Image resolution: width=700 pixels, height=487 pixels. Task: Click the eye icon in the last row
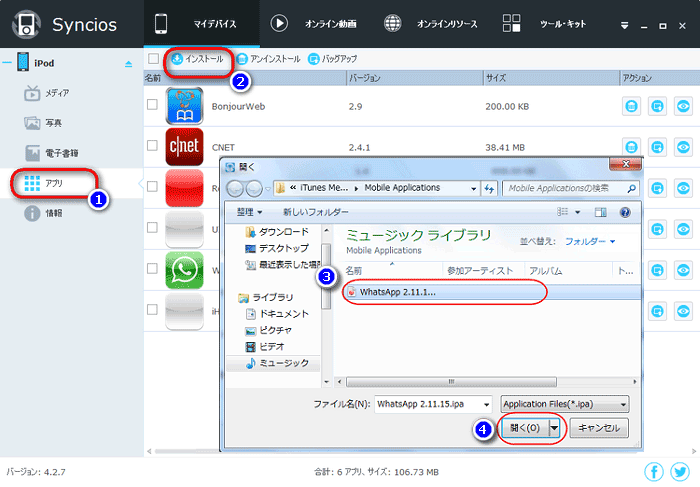pyautogui.click(x=683, y=311)
